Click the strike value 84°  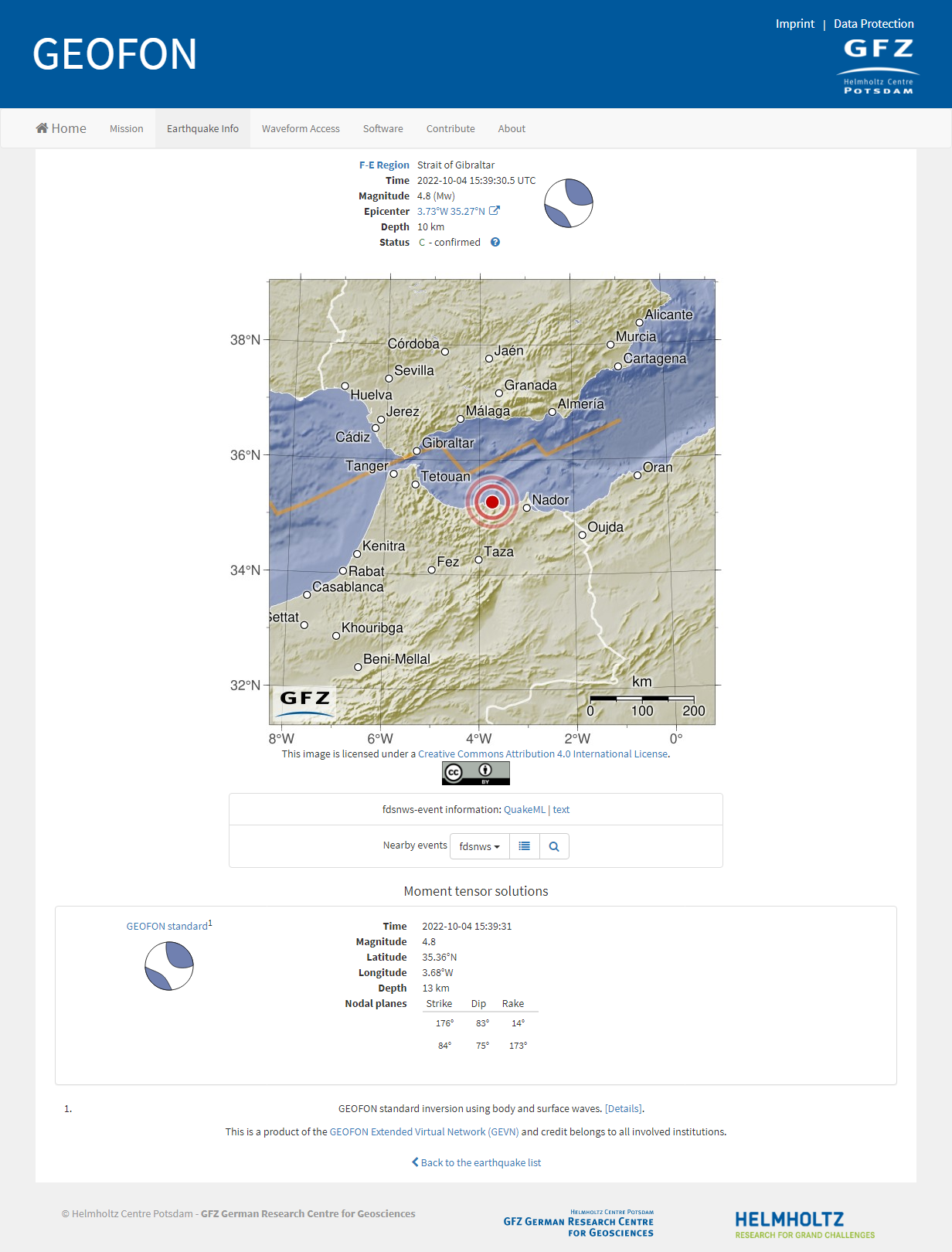pyautogui.click(x=444, y=1046)
